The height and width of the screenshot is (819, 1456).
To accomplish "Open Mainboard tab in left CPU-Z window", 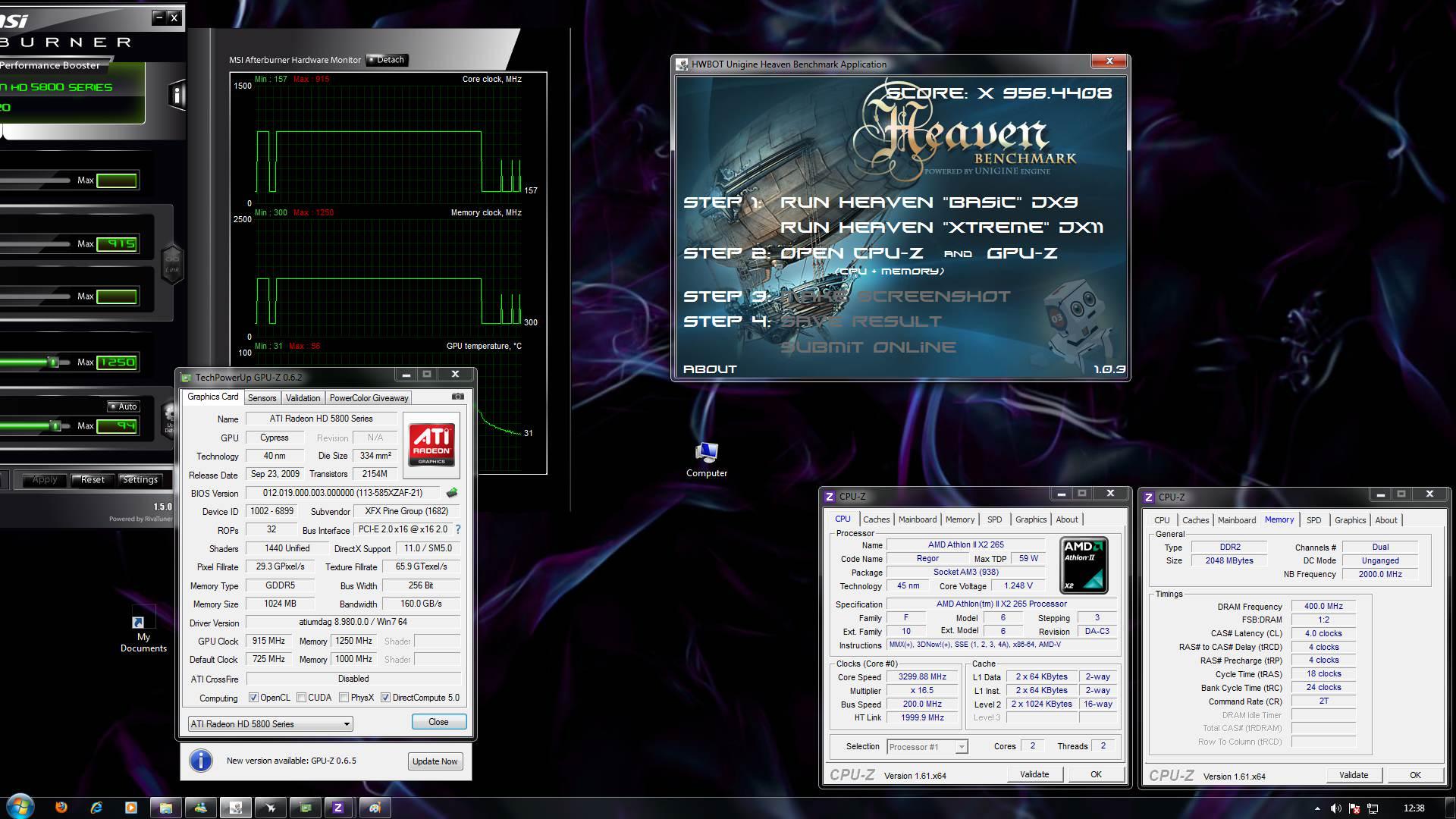I will point(918,519).
